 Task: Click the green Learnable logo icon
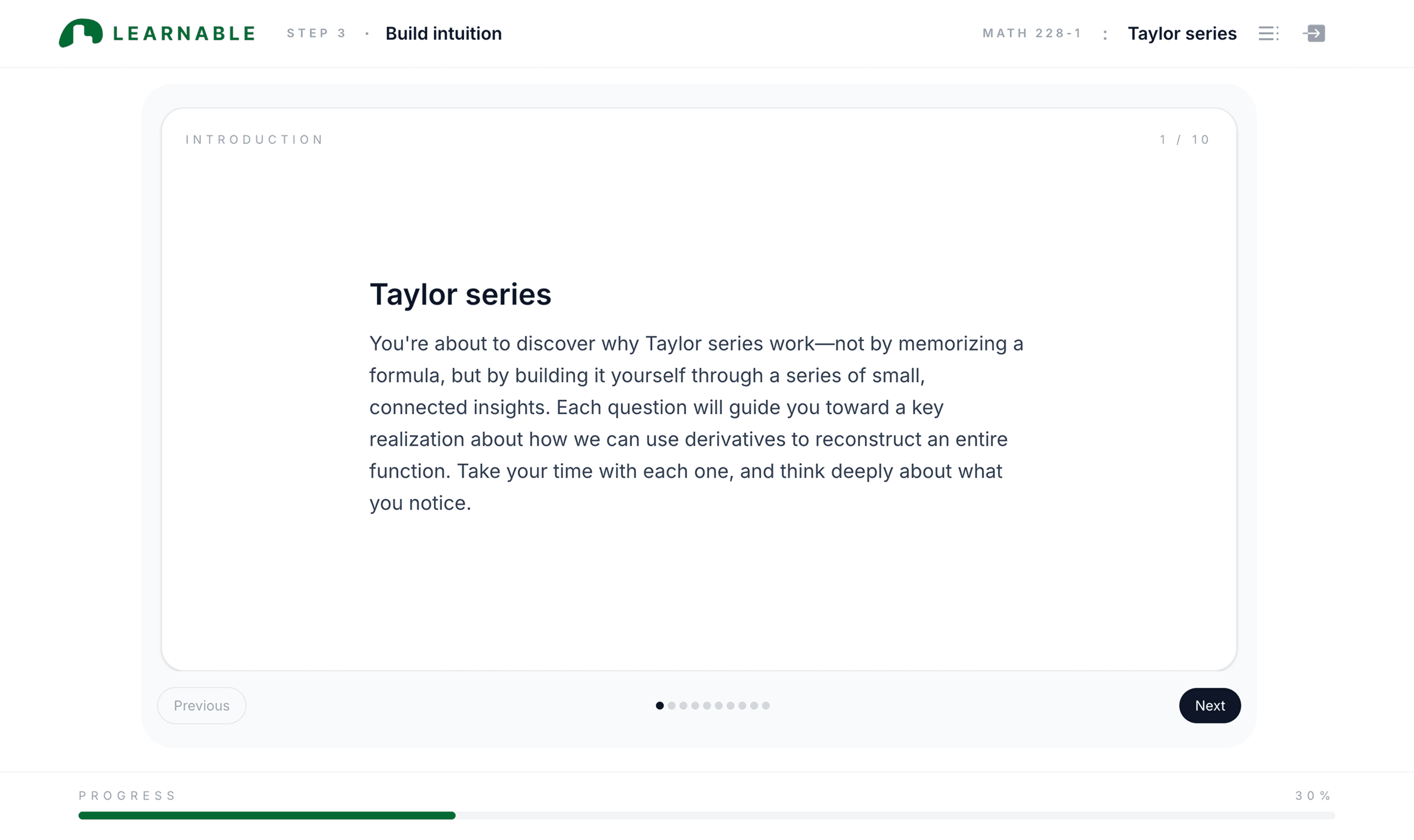pos(80,33)
